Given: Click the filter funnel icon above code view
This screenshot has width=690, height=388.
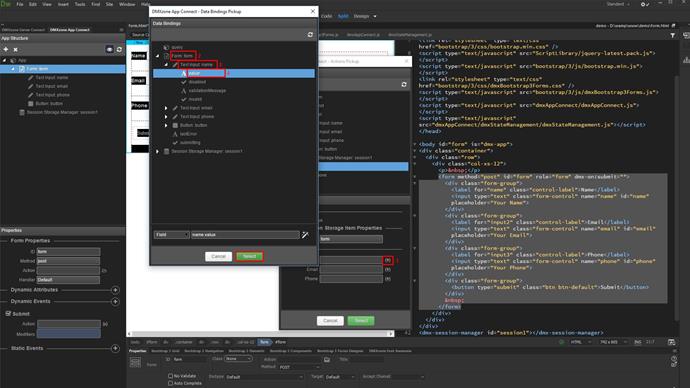Looking at the screenshot, I should pos(673,35).
